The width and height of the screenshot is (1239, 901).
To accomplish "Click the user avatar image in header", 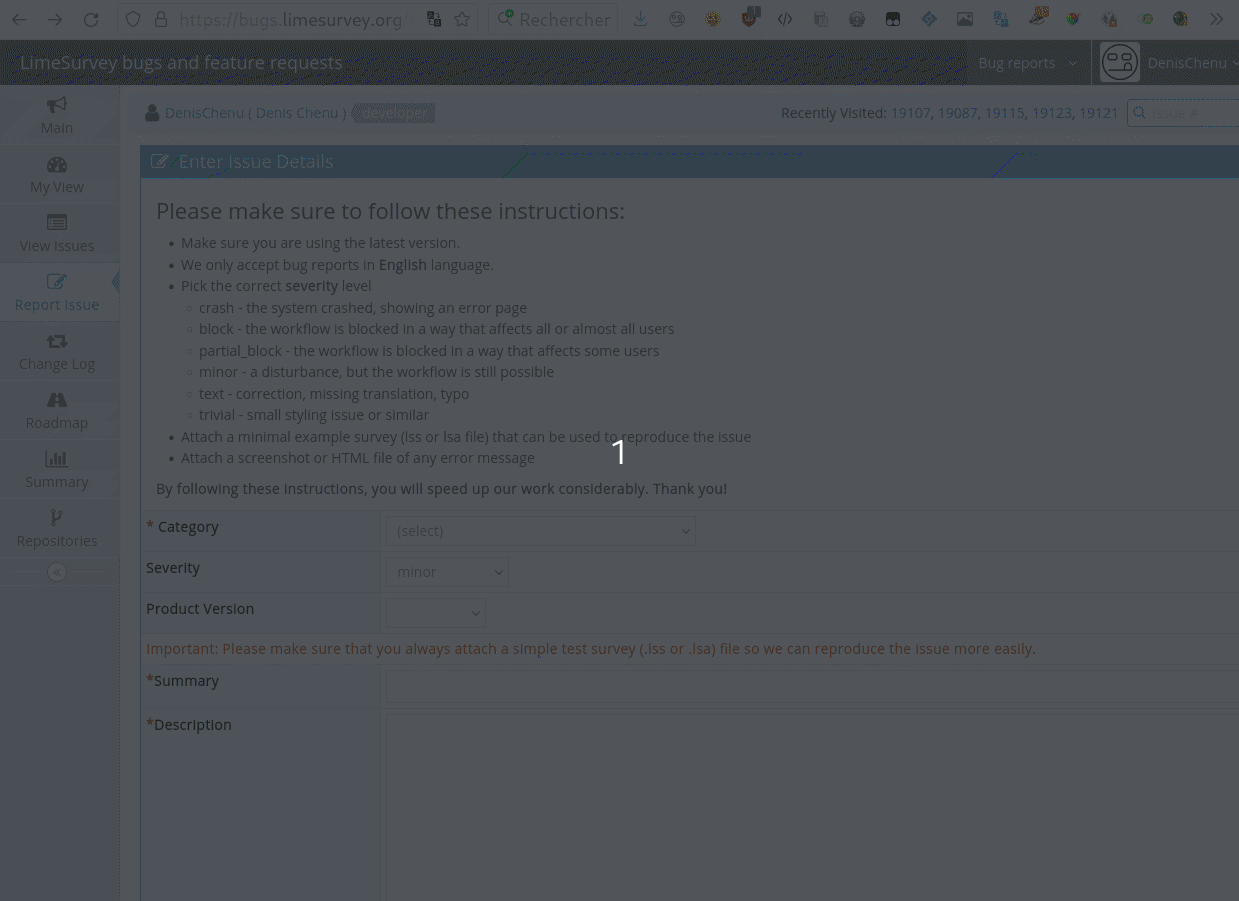I will pos(1119,62).
